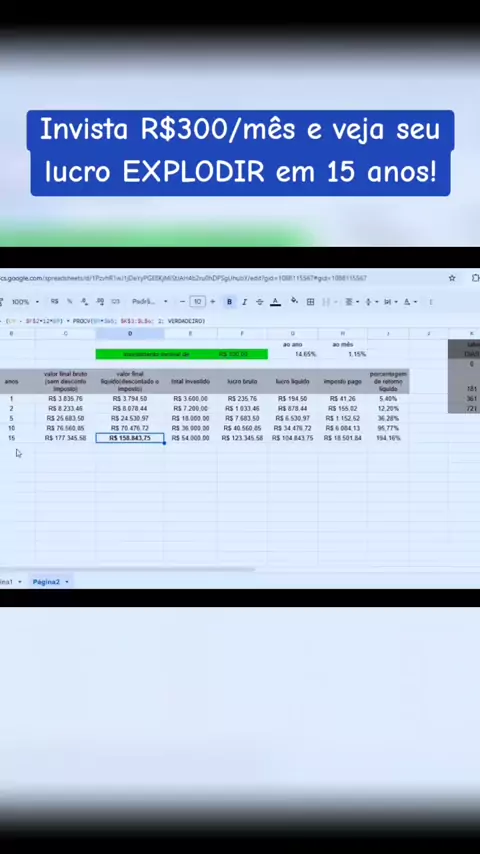
Task: Format selection as percent
Action: [x=70, y=302]
